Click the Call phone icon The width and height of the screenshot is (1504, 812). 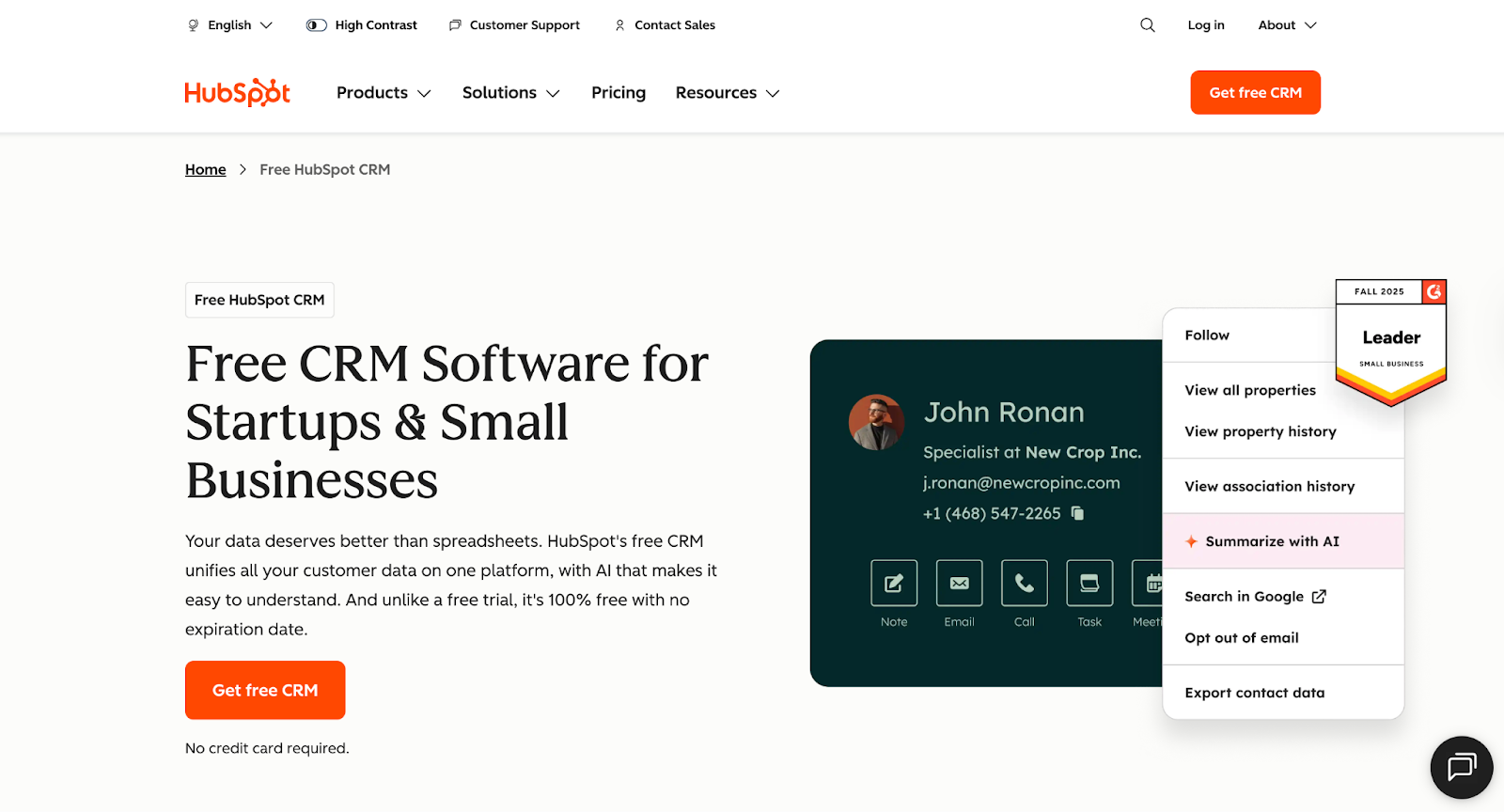(1025, 584)
